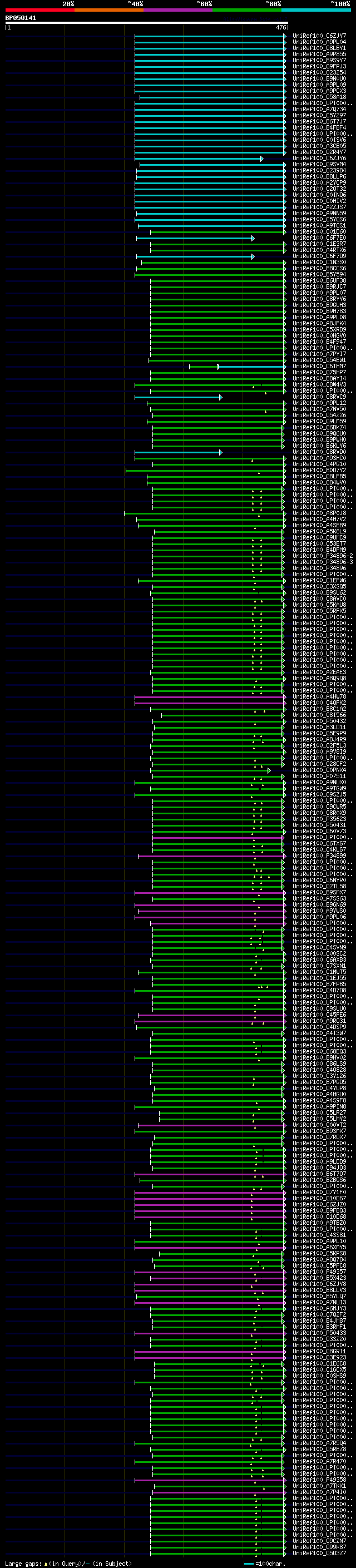The image size is (356, 1568).
Task: Select label UniRef100_Q58A18
Action: coord(319,97)
